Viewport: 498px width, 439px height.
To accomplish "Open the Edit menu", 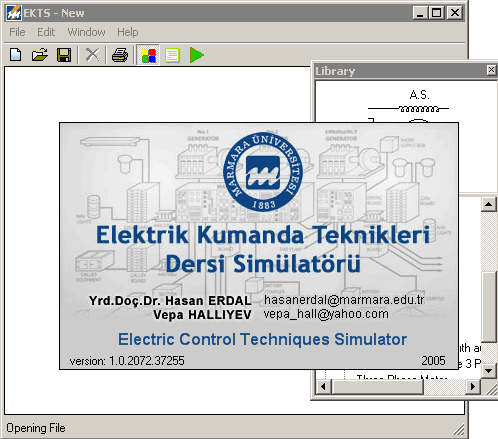I will click(46, 32).
